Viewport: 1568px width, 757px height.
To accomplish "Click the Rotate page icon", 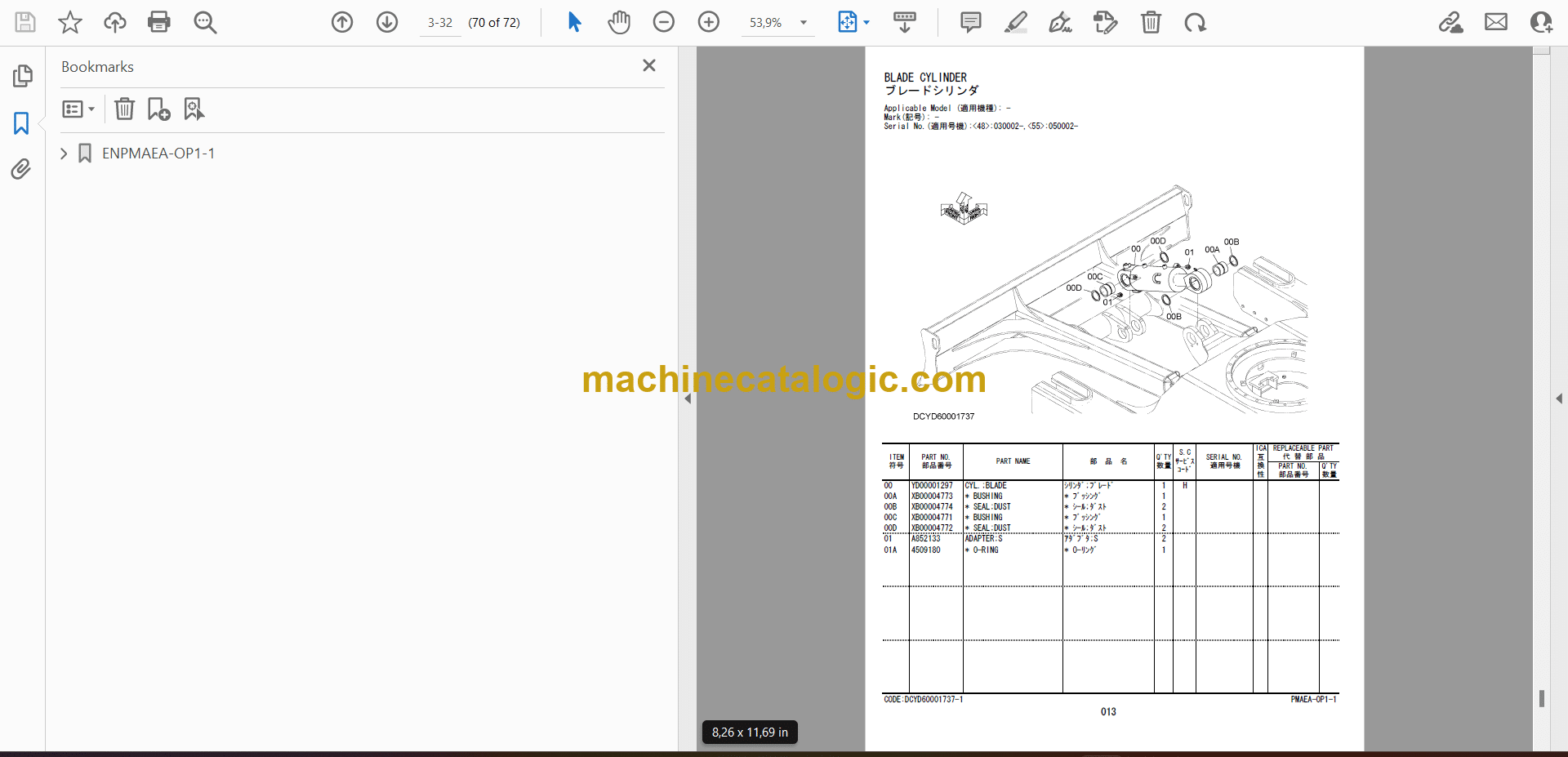I will [x=1195, y=22].
